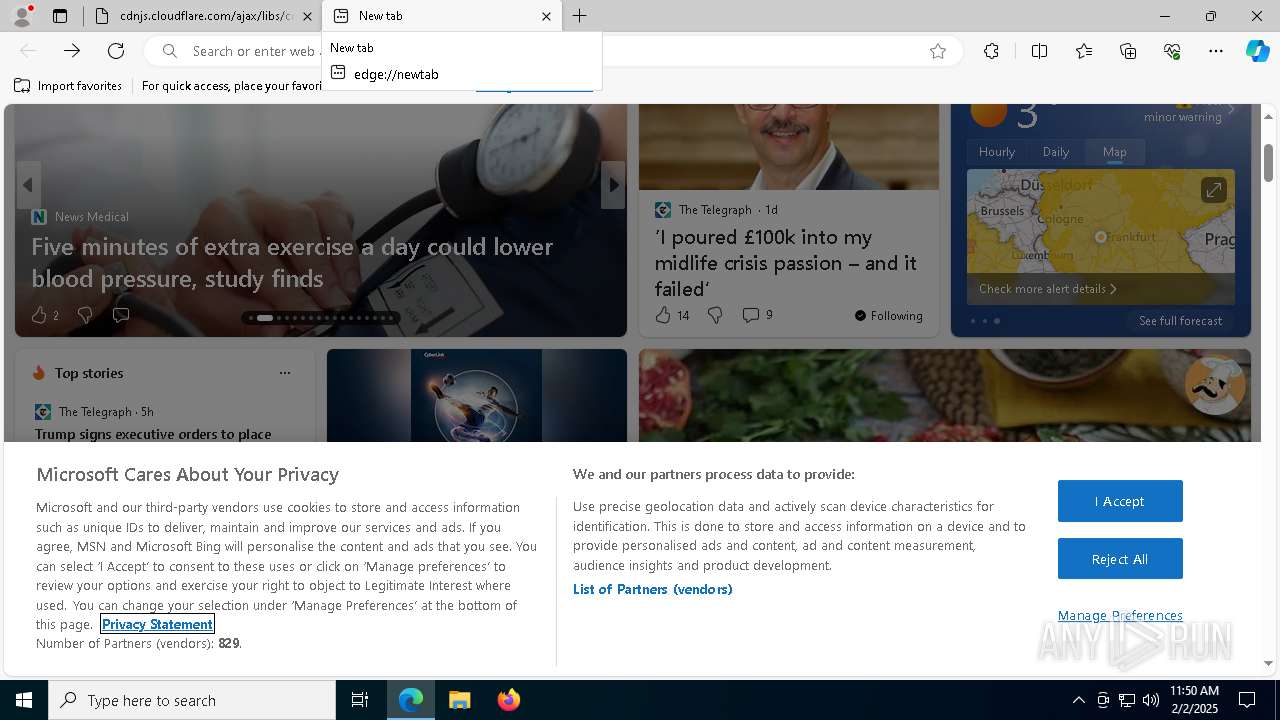This screenshot has width=1280, height=720.
Task: Open Manage Preferences link
Action: (x=1120, y=615)
